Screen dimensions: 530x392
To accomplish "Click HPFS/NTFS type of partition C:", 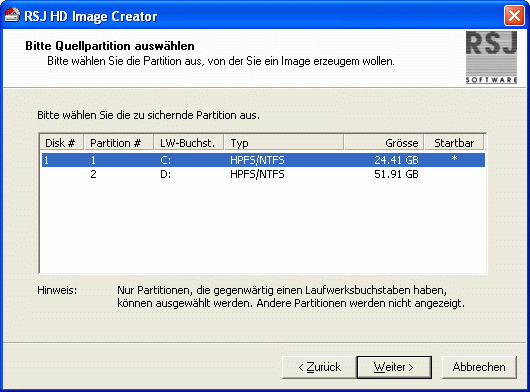I will (x=257, y=160).
